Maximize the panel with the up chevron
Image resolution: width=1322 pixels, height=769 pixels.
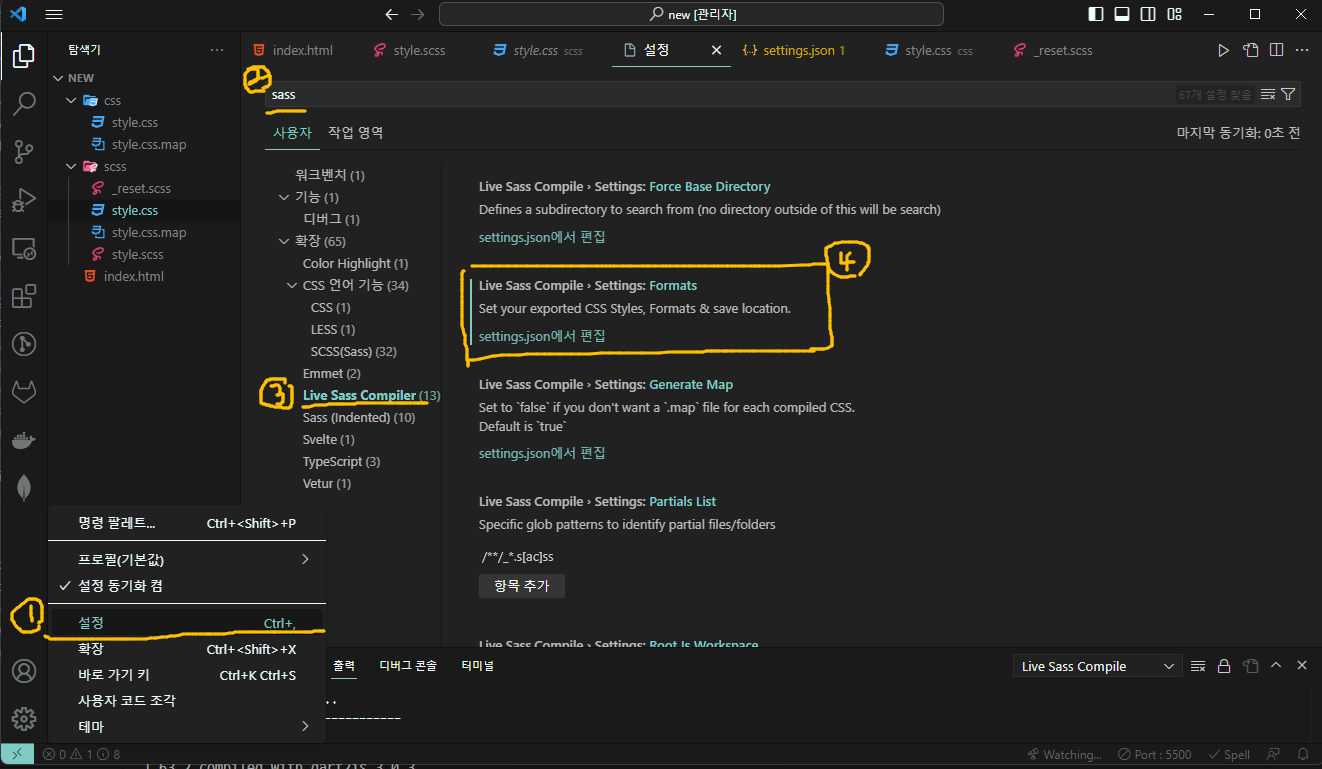pos(1276,666)
